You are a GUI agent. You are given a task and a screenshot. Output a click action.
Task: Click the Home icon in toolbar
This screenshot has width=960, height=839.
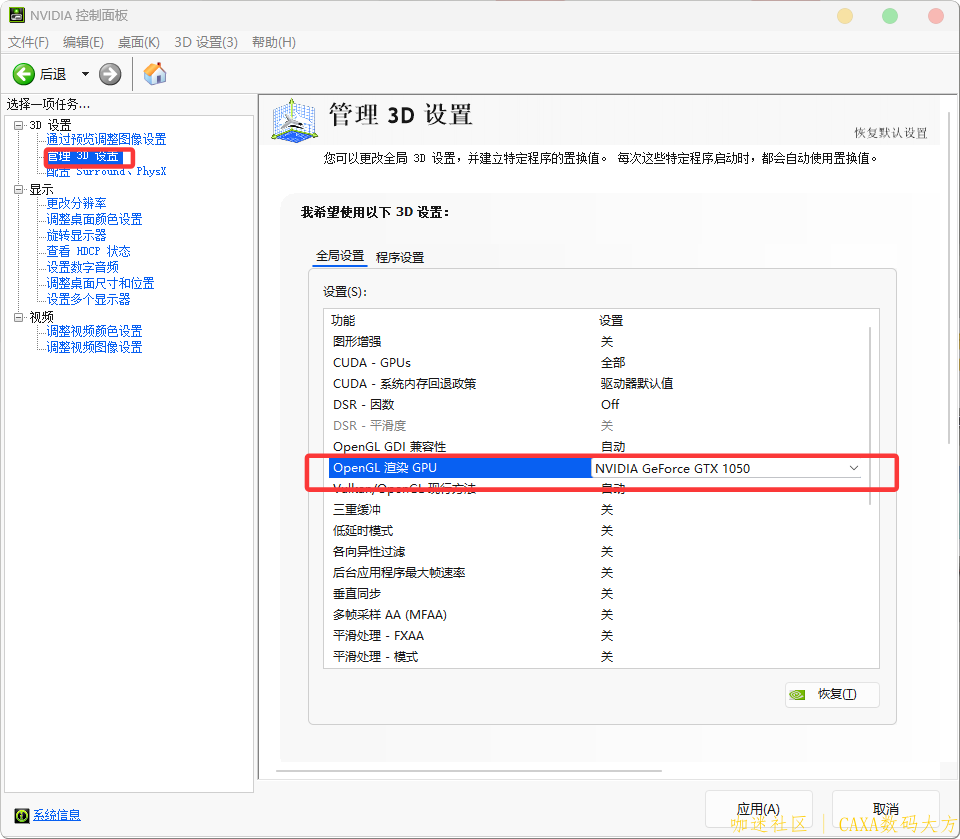[x=155, y=74]
